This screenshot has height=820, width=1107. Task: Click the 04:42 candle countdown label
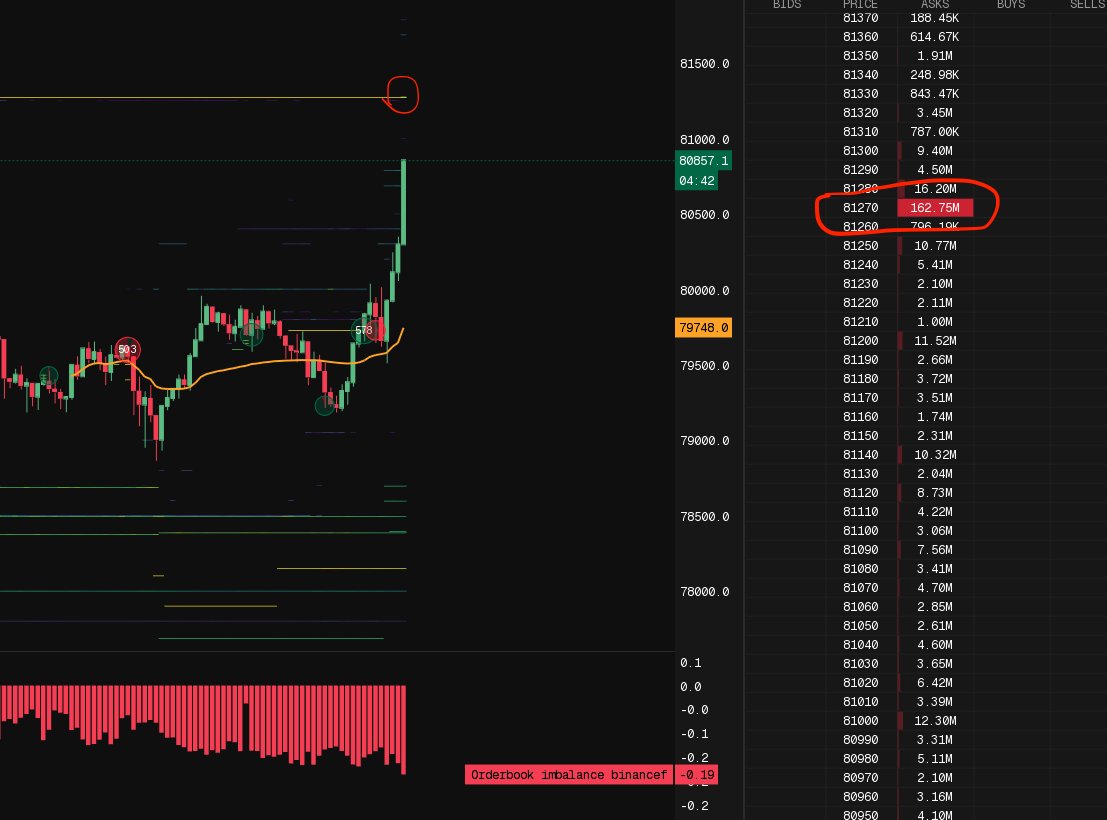point(697,181)
